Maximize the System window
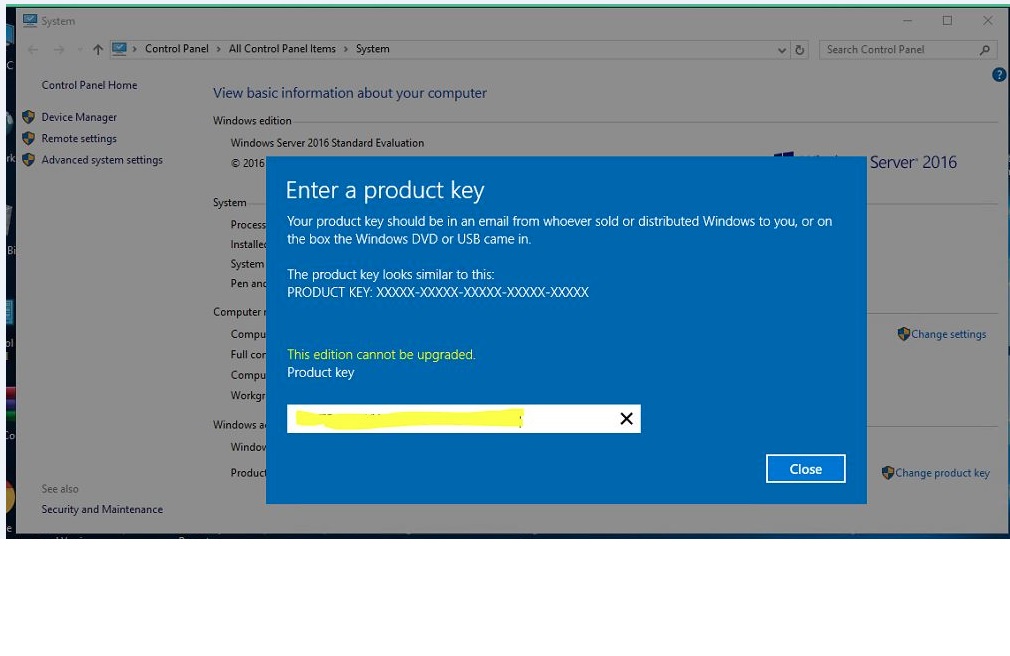The width and height of the screenshot is (1010, 656). click(947, 21)
